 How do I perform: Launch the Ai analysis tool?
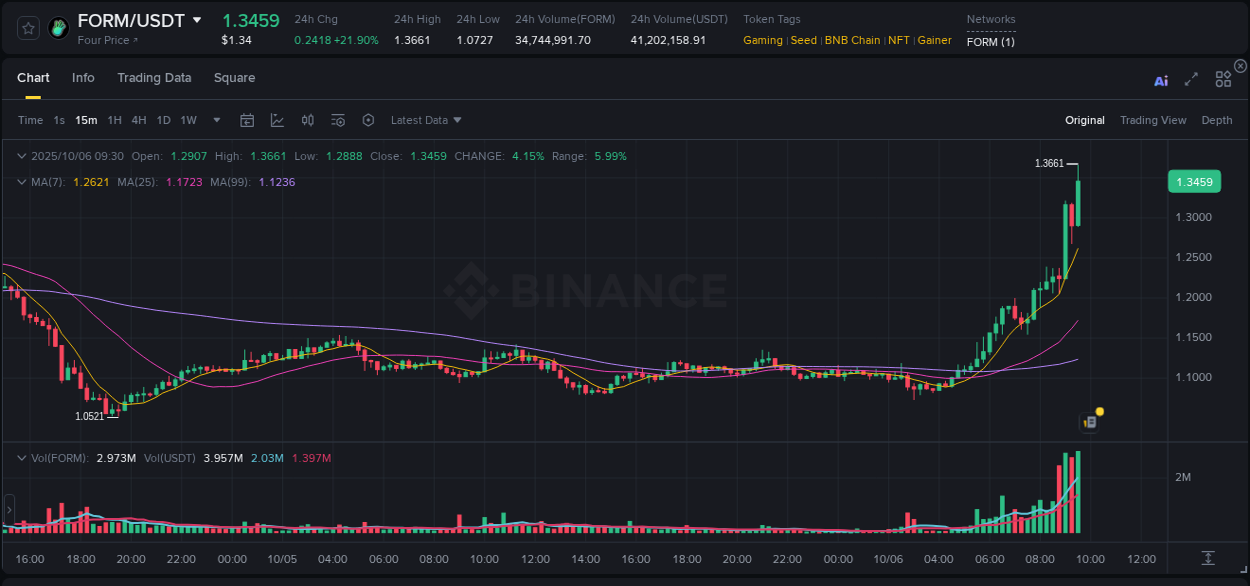click(1161, 80)
